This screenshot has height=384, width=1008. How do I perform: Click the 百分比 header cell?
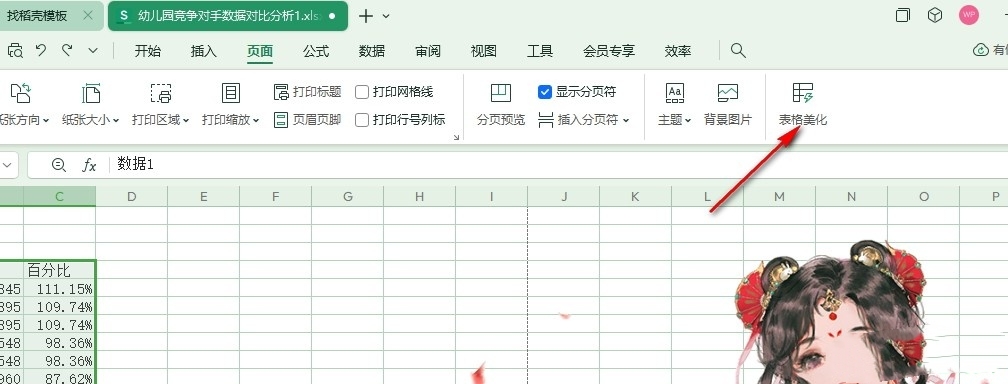click(x=60, y=270)
